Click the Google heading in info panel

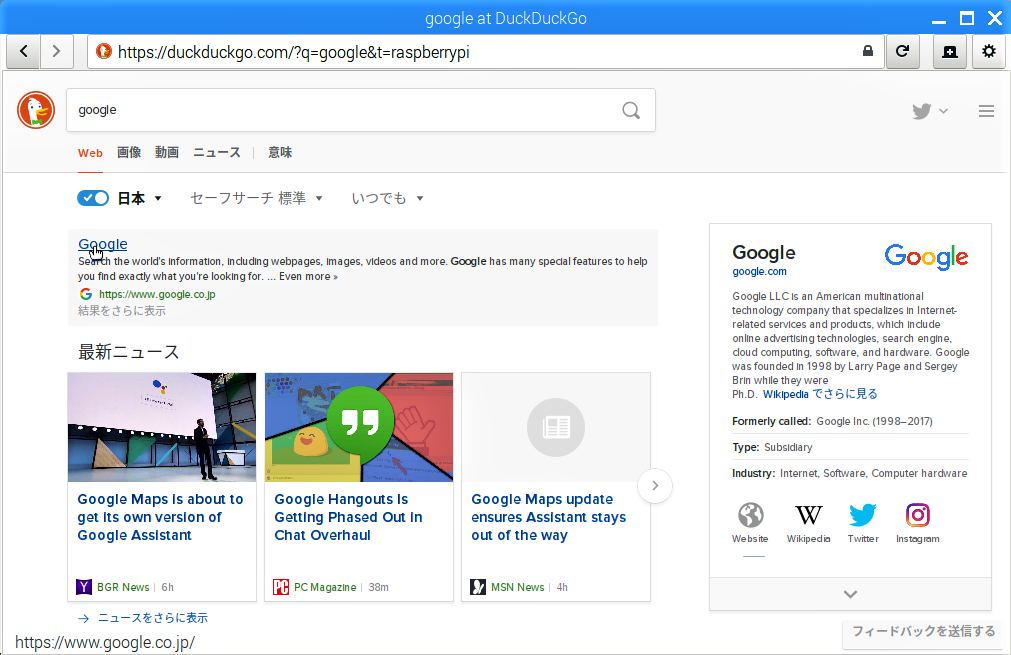pyautogui.click(x=764, y=253)
